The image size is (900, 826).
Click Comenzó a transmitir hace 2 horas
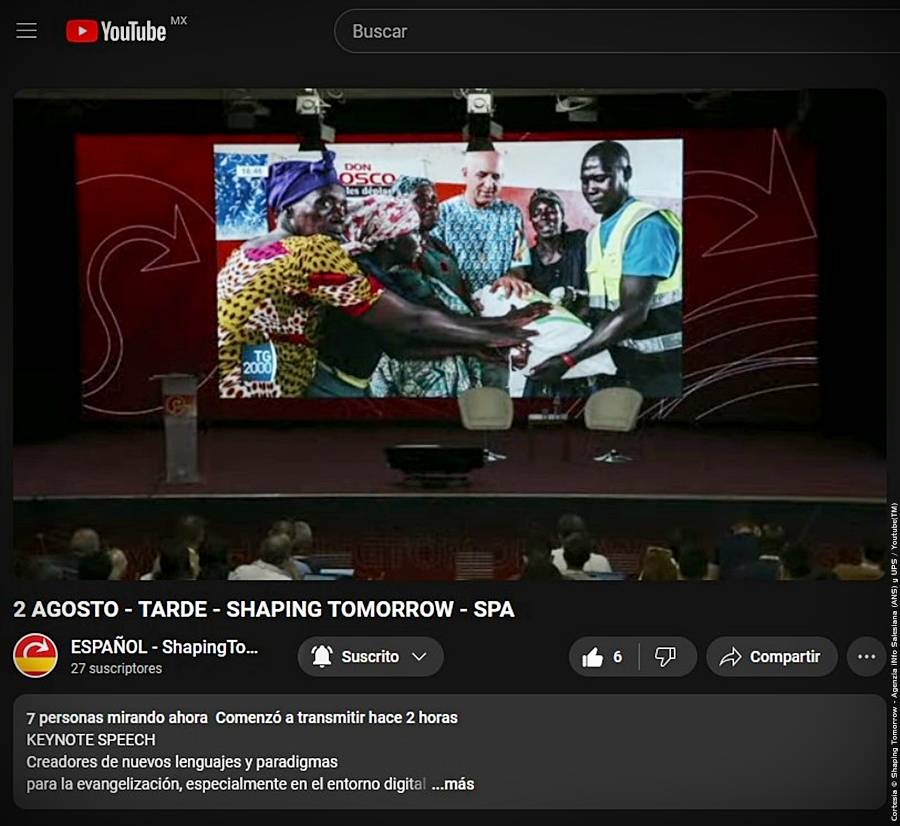[337, 718]
